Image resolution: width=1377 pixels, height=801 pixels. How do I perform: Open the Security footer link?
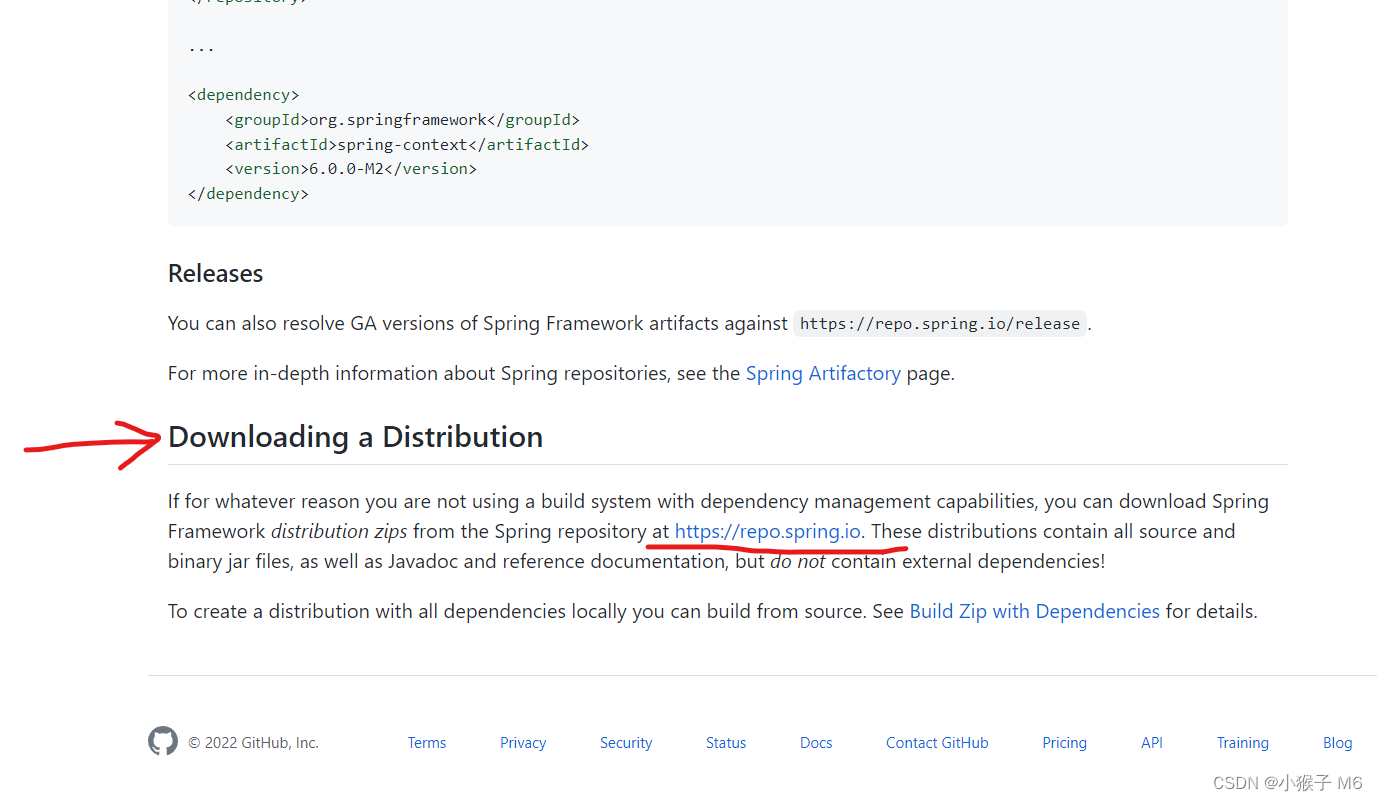tap(626, 743)
